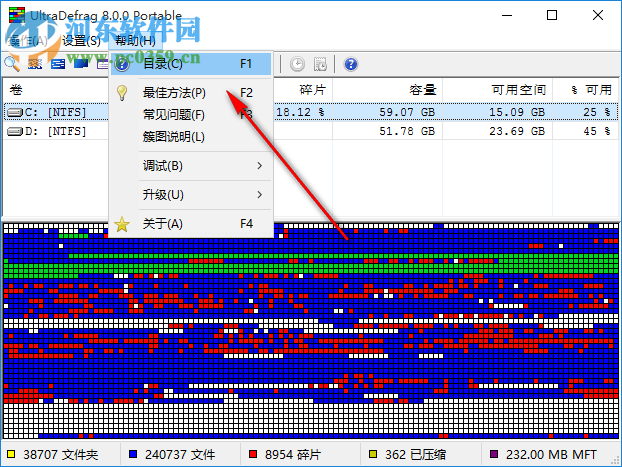622x467 pixels.
Task: Click the UltraDefrag title bar app icon
Action: click(x=17, y=15)
